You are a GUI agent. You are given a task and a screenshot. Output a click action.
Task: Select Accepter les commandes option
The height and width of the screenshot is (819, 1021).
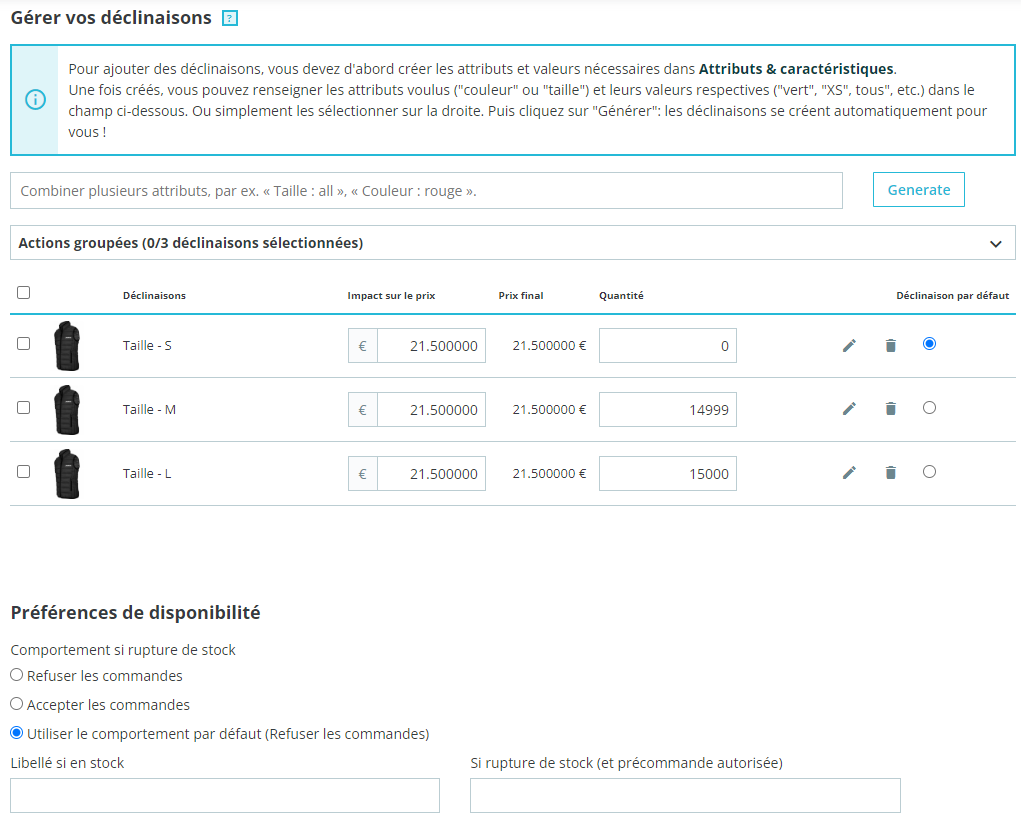17,704
